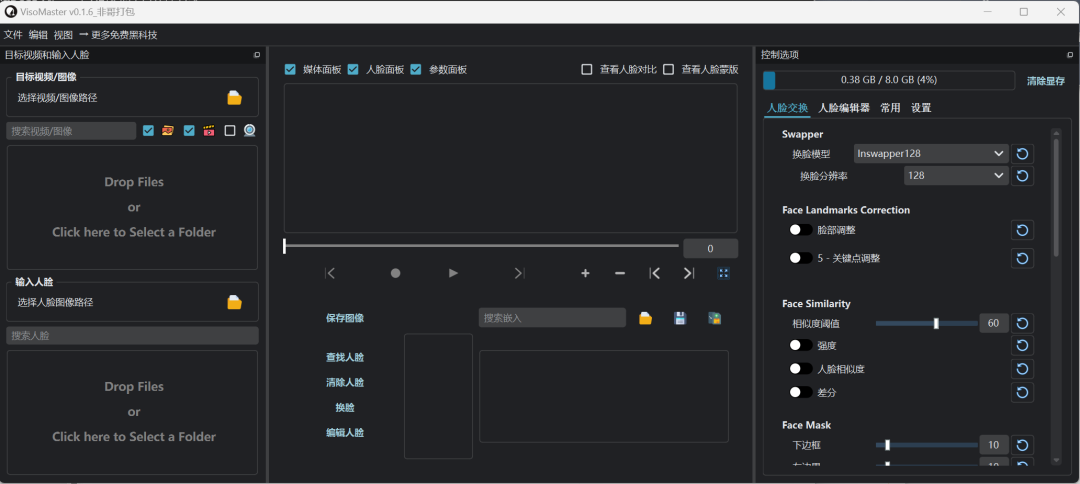Open embeddings with the folder icon
The image size is (1080, 484).
pos(646,318)
